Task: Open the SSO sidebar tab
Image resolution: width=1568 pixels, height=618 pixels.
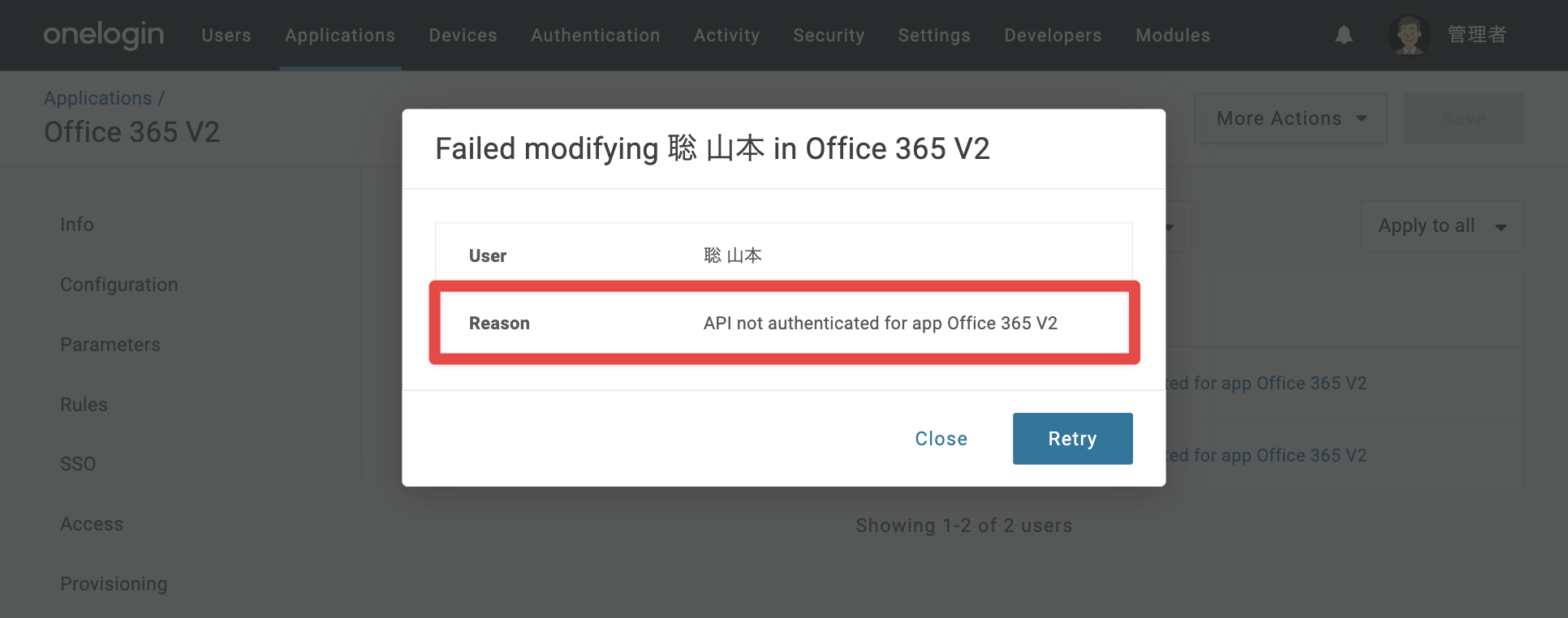Action: [78, 464]
